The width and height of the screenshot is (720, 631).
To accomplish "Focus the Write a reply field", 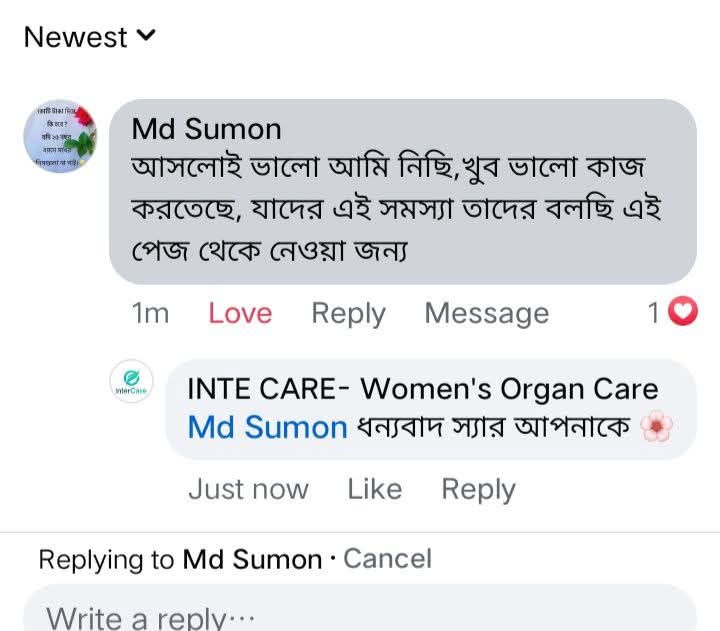I will tap(360, 615).
